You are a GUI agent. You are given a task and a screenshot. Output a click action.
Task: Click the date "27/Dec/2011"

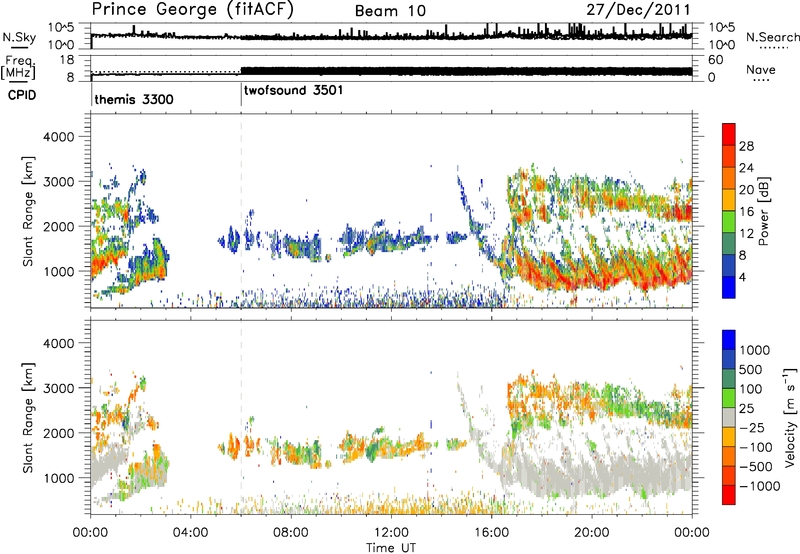click(638, 10)
